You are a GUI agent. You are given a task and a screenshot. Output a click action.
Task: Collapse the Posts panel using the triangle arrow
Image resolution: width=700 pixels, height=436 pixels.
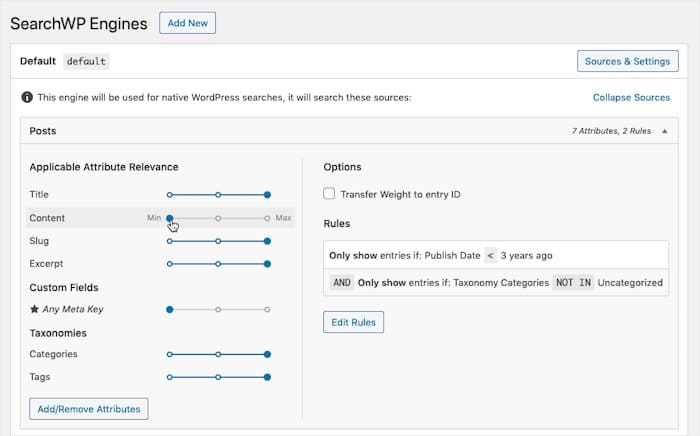click(x=665, y=131)
